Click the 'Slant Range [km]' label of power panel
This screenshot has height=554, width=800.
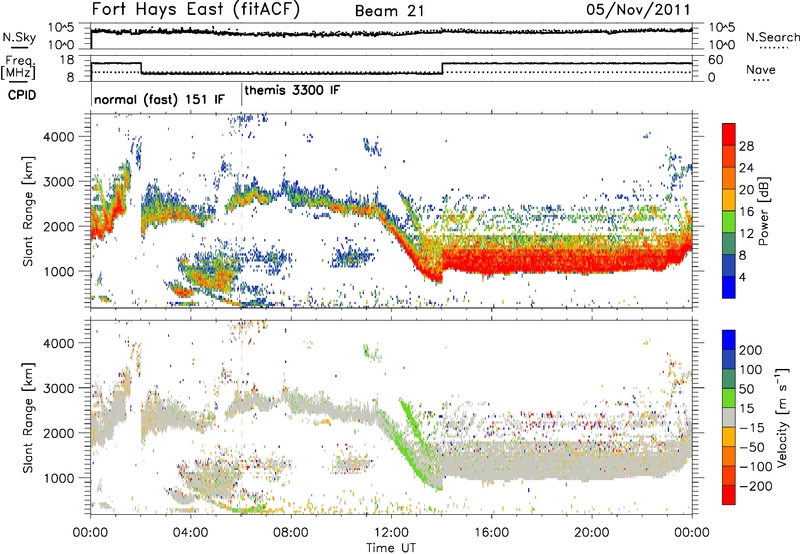[28, 211]
